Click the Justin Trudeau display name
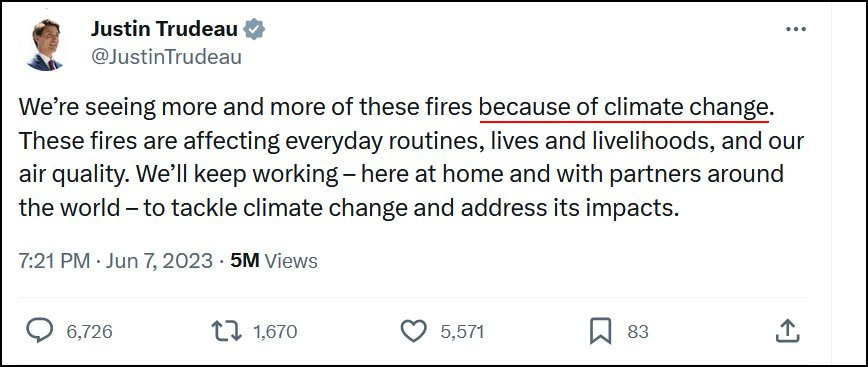Viewport: 868px width, 367px height. (164, 29)
